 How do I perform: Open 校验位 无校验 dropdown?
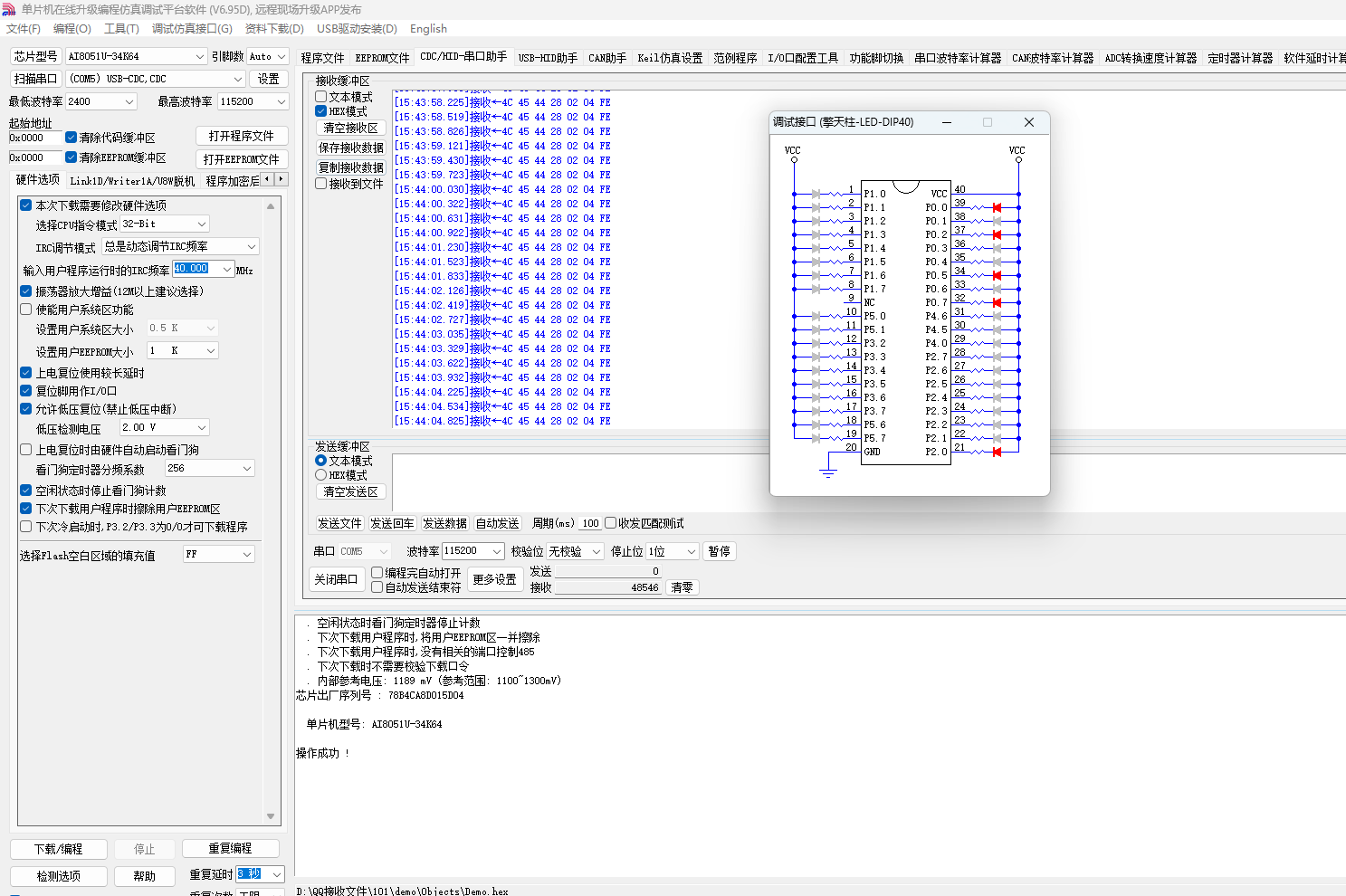576,551
